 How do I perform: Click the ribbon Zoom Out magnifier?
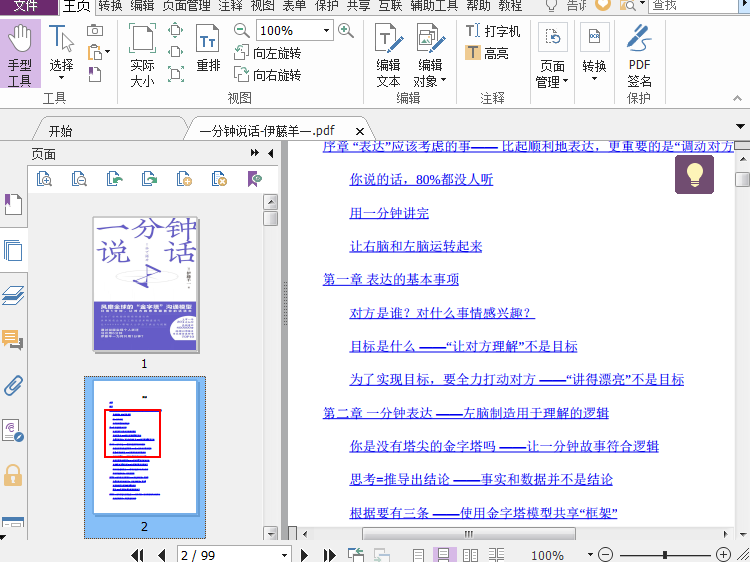pos(242,31)
